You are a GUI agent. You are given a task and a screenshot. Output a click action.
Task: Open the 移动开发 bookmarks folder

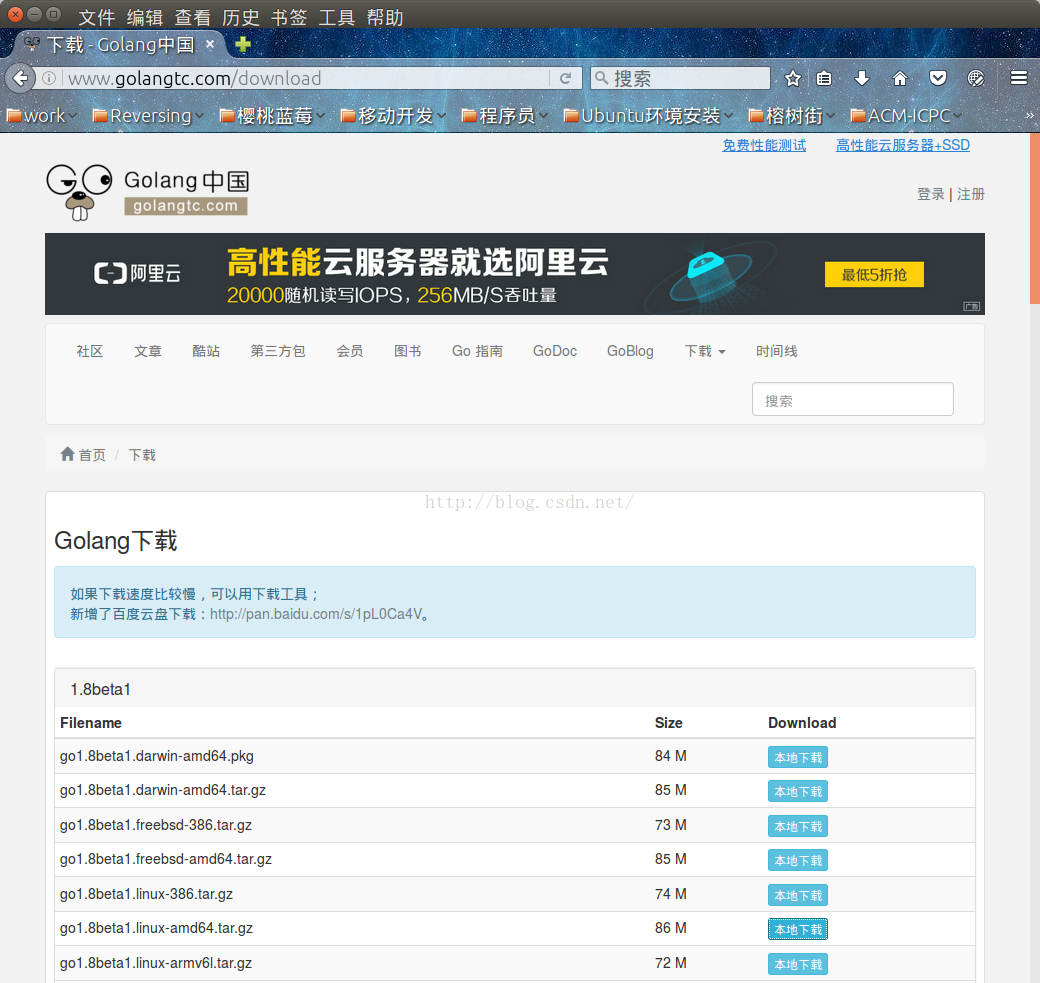pos(393,115)
